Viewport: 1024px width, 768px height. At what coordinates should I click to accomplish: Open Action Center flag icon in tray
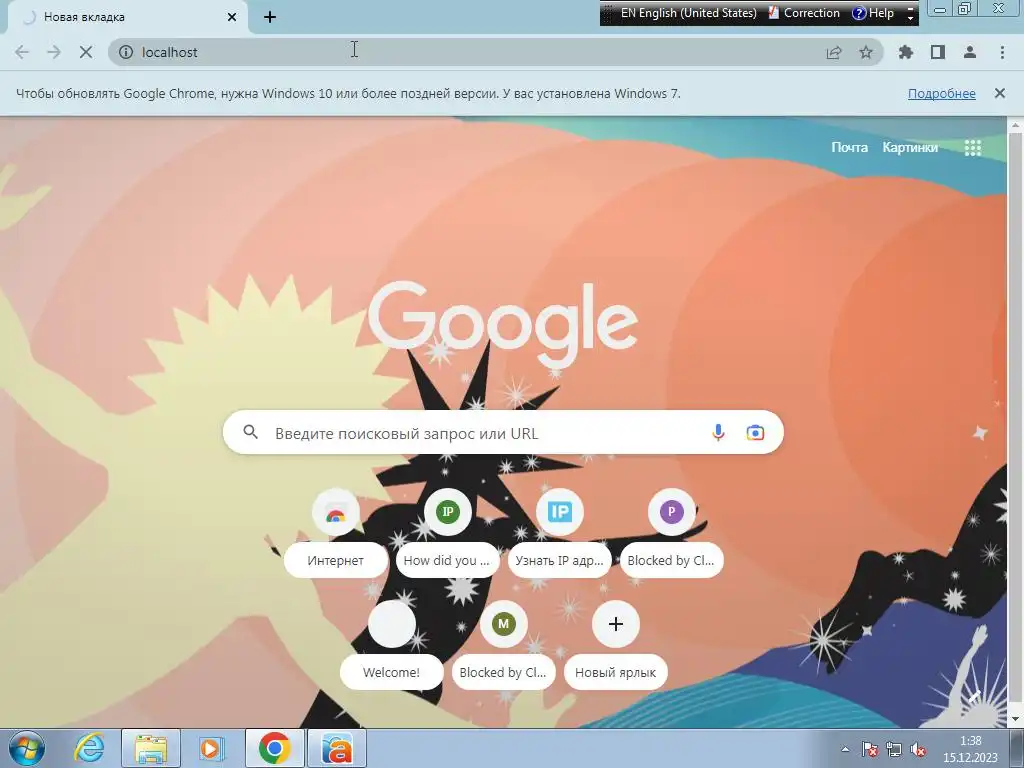869,750
